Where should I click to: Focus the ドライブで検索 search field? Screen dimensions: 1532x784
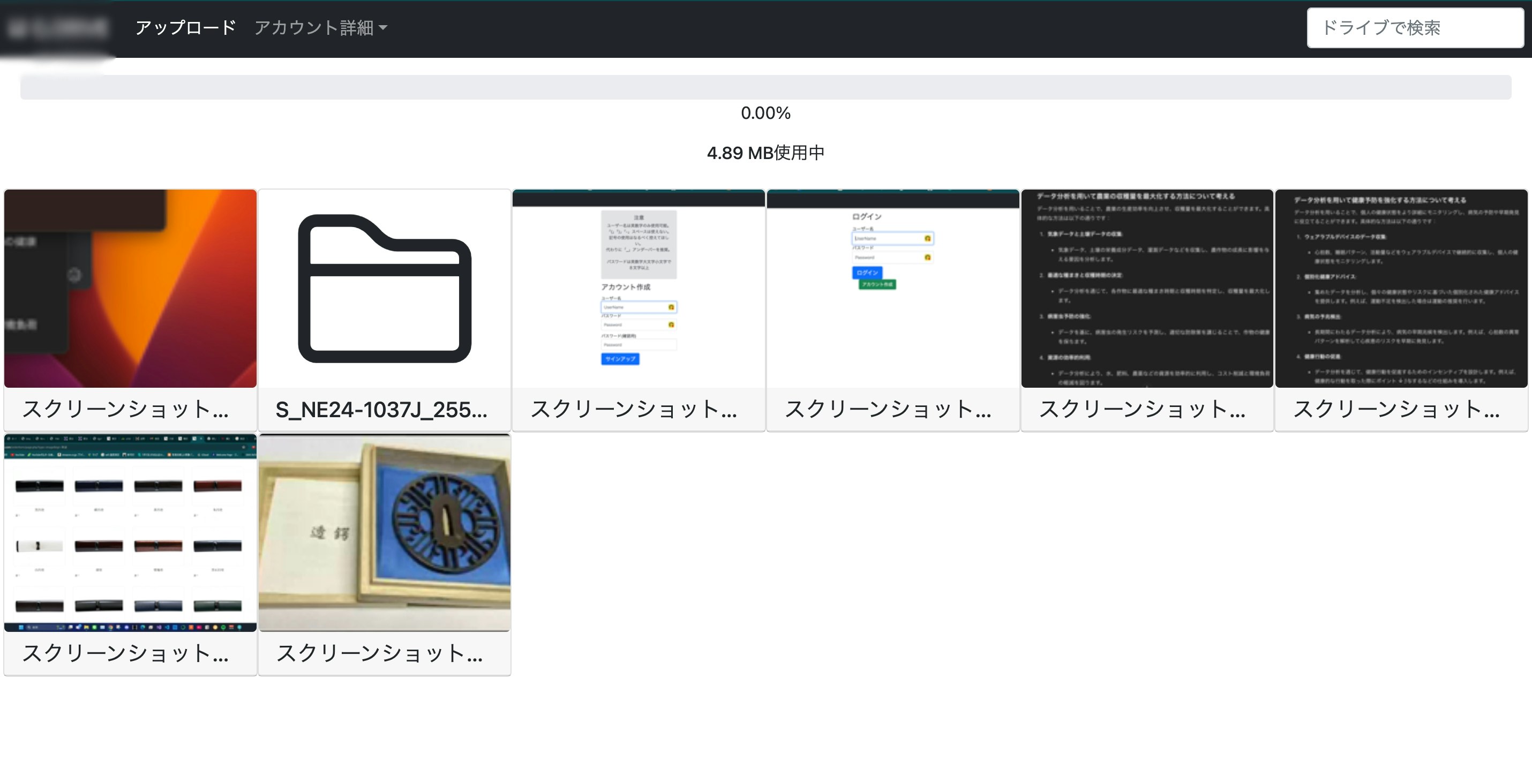coord(1414,28)
